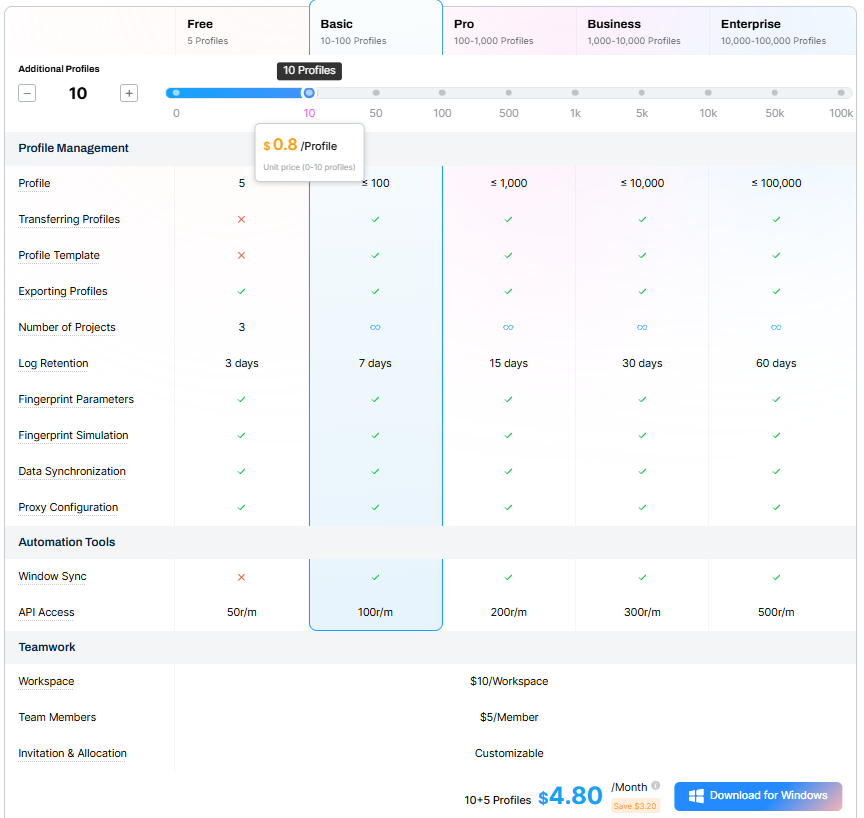Click the Download for Windows button
864x818 pixels.
point(758,796)
